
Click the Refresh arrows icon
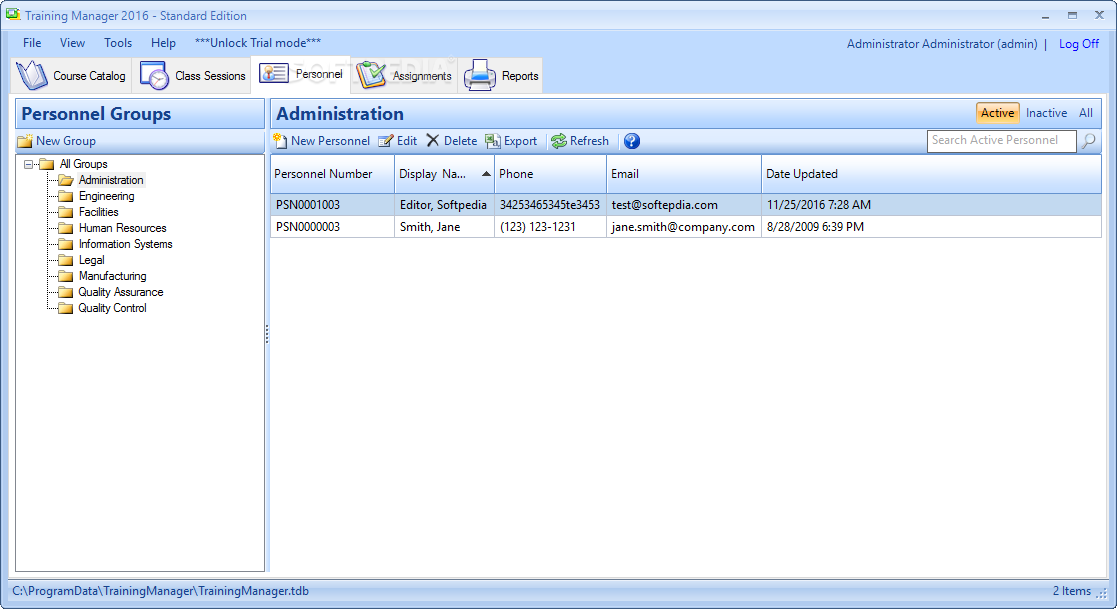[x=559, y=141]
